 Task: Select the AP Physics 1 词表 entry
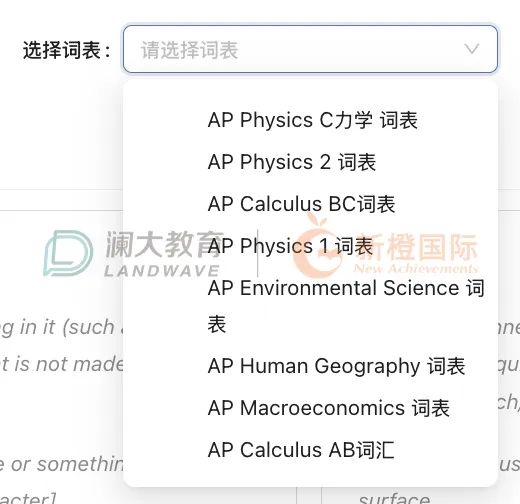tap(290, 246)
